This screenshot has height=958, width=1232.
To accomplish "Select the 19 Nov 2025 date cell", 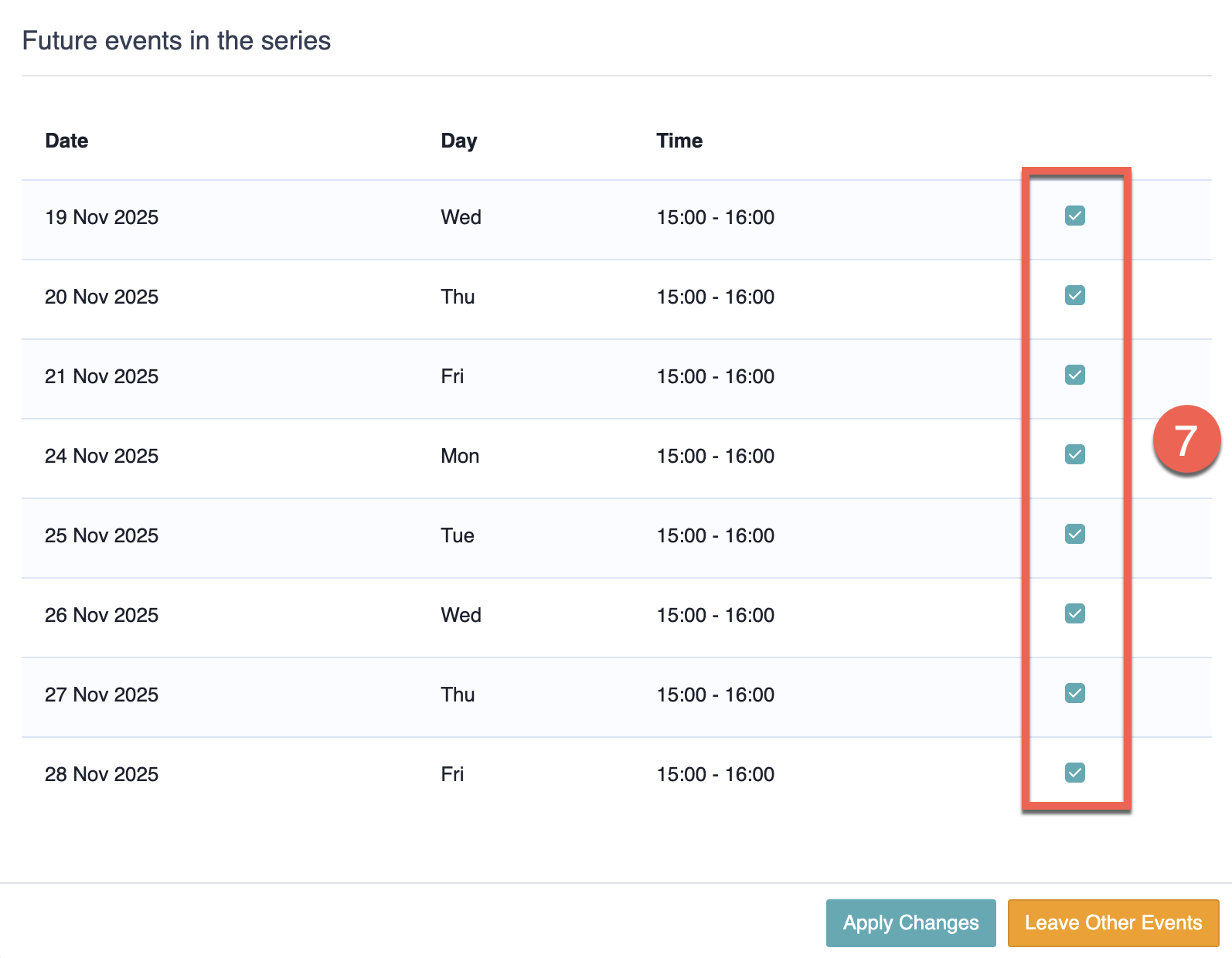I will (x=101, y=217).
